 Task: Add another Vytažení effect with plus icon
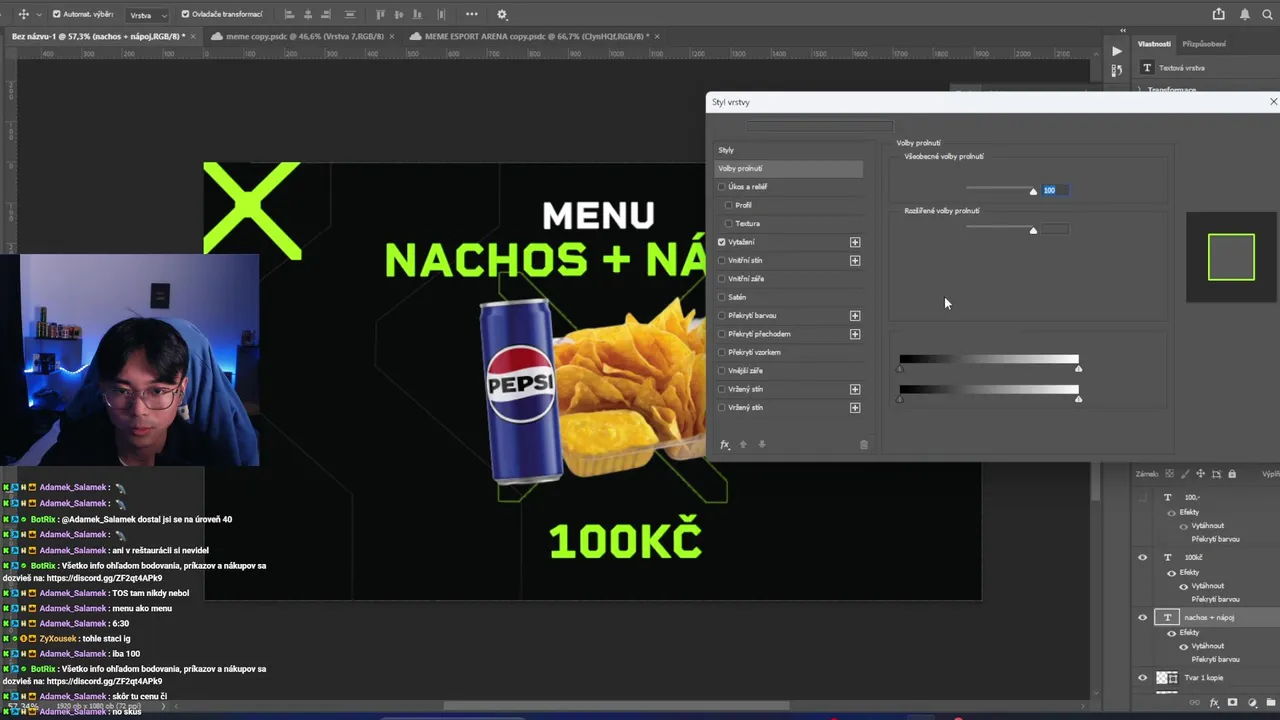pos(855,242)
